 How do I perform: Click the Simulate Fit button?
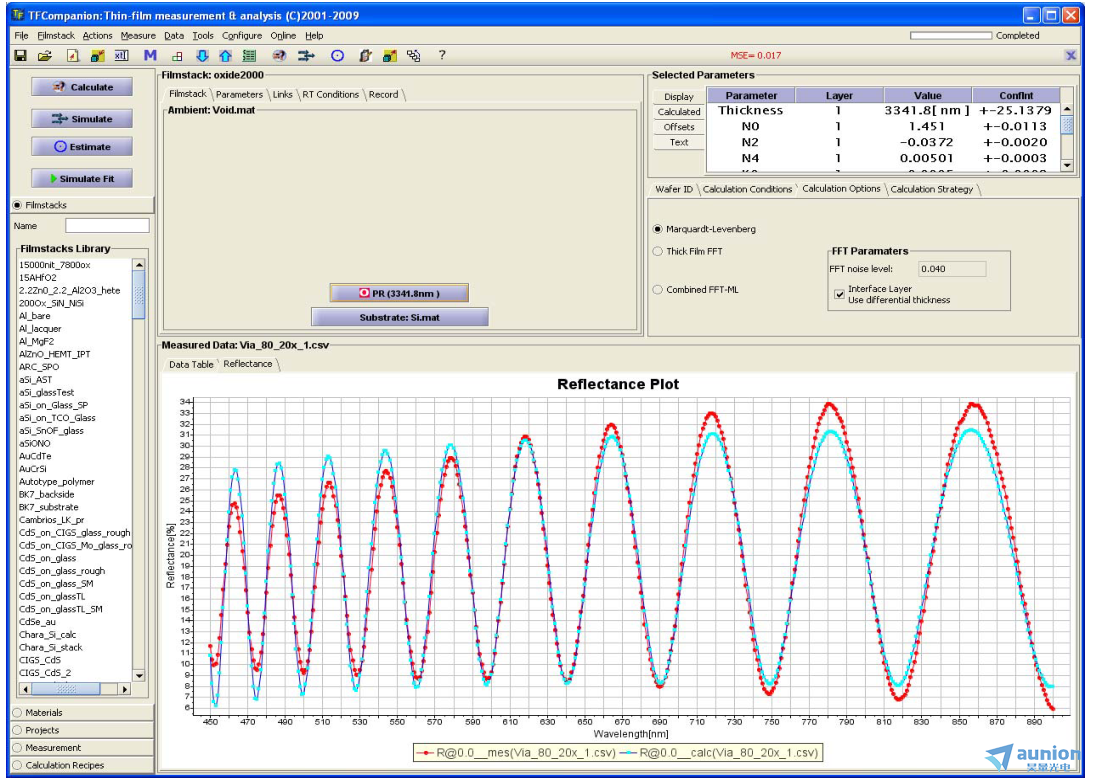[x=82, y=178]
